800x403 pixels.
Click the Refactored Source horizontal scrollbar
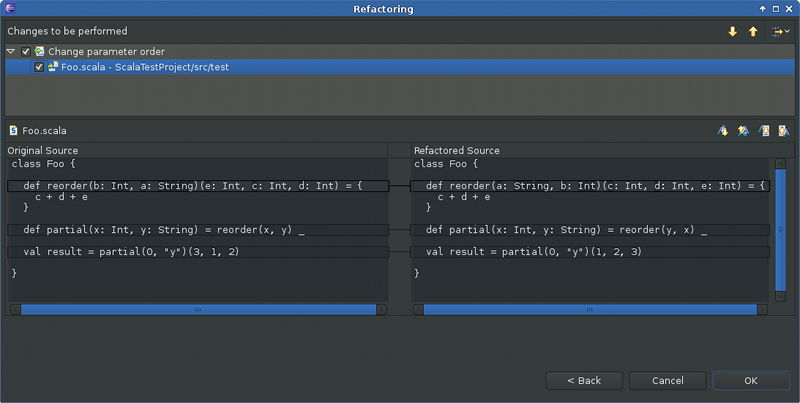596,310
